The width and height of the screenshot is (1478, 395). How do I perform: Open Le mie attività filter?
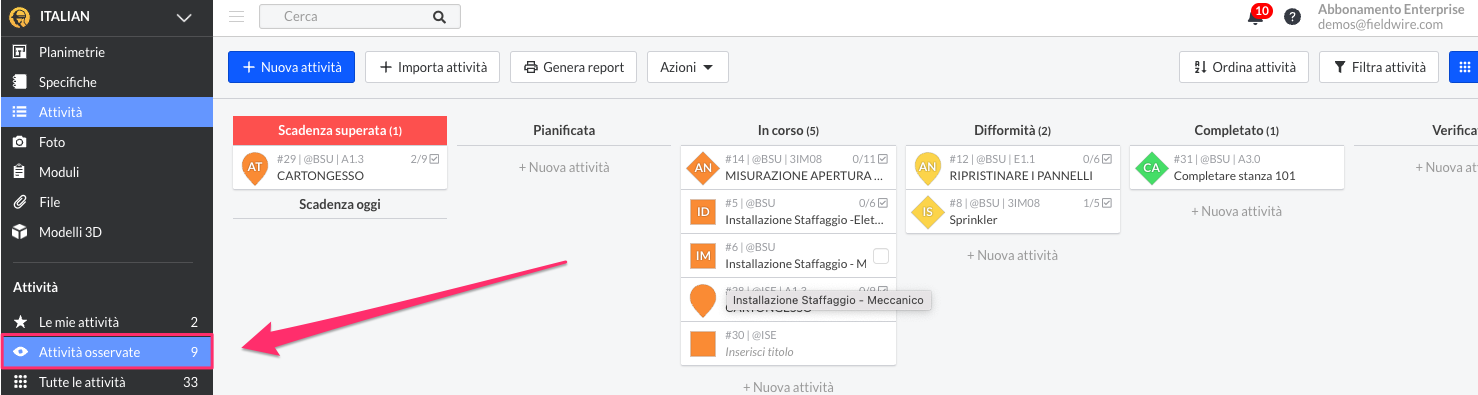point(106,322)
